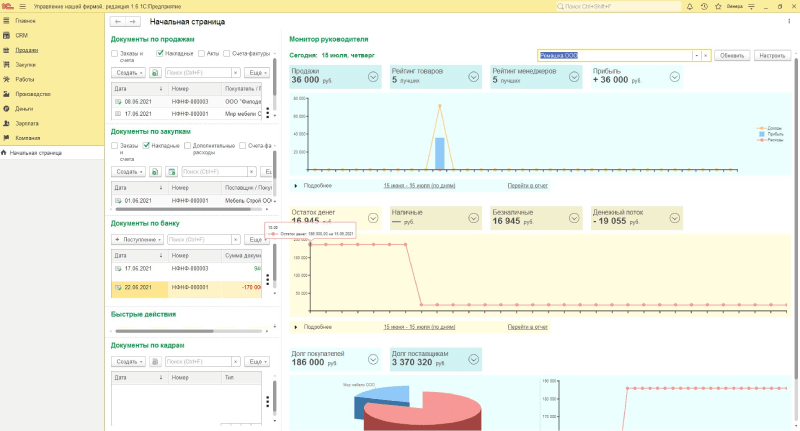Open the Продажи section in sidebar
Screen dimensions: 800x431
[x=27, y=50]
